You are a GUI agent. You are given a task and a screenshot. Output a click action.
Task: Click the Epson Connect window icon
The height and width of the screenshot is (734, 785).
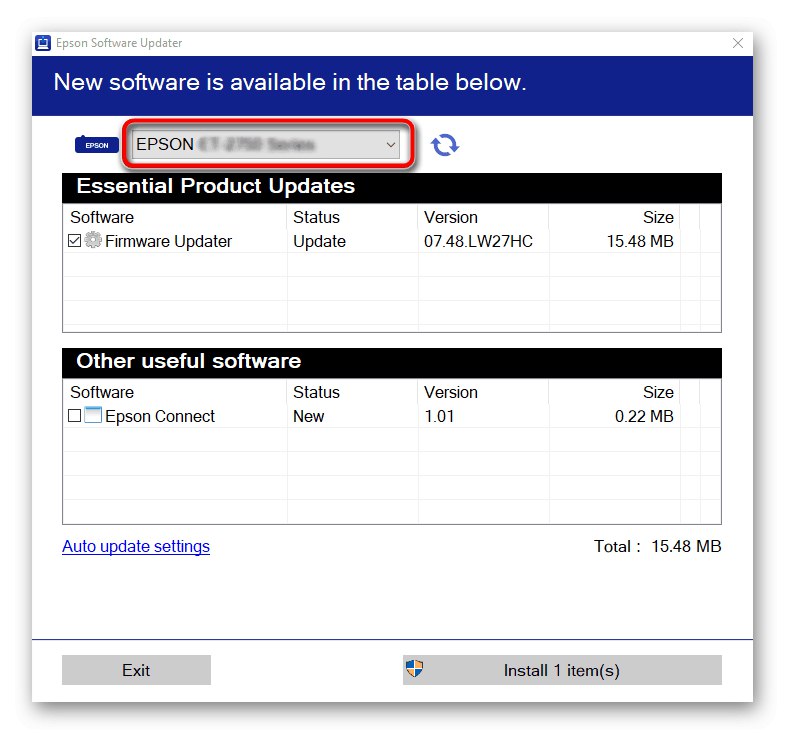(x=93, y=415)
